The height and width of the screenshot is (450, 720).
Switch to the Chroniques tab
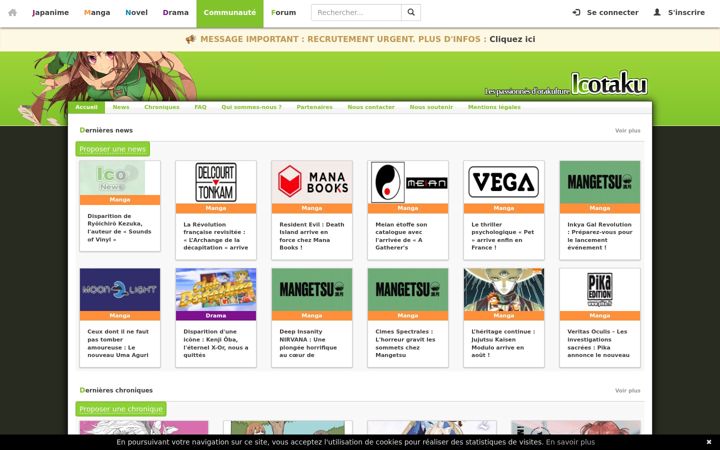tap(162, 107)
